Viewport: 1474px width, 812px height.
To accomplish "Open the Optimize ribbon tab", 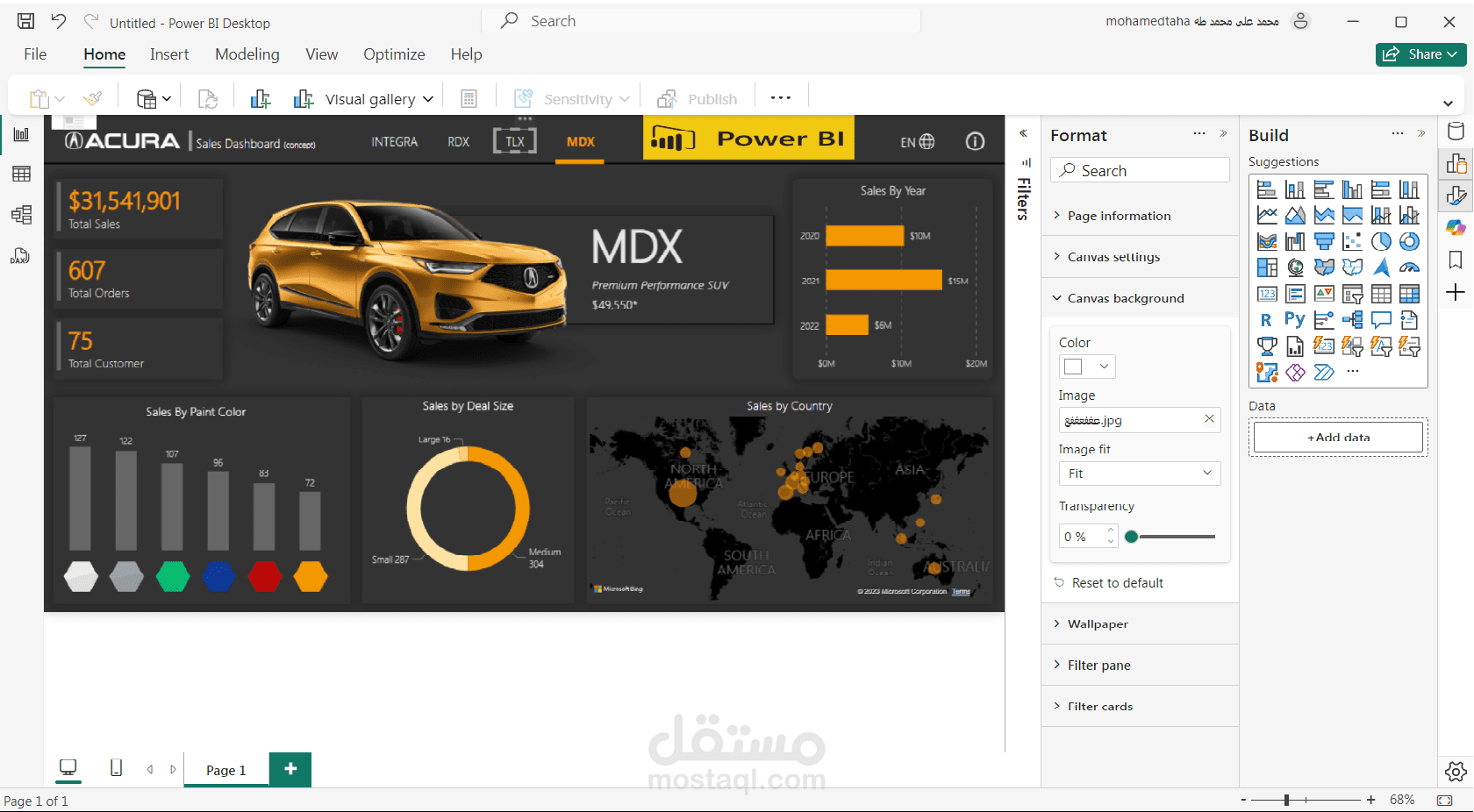I will coord(394,54).
